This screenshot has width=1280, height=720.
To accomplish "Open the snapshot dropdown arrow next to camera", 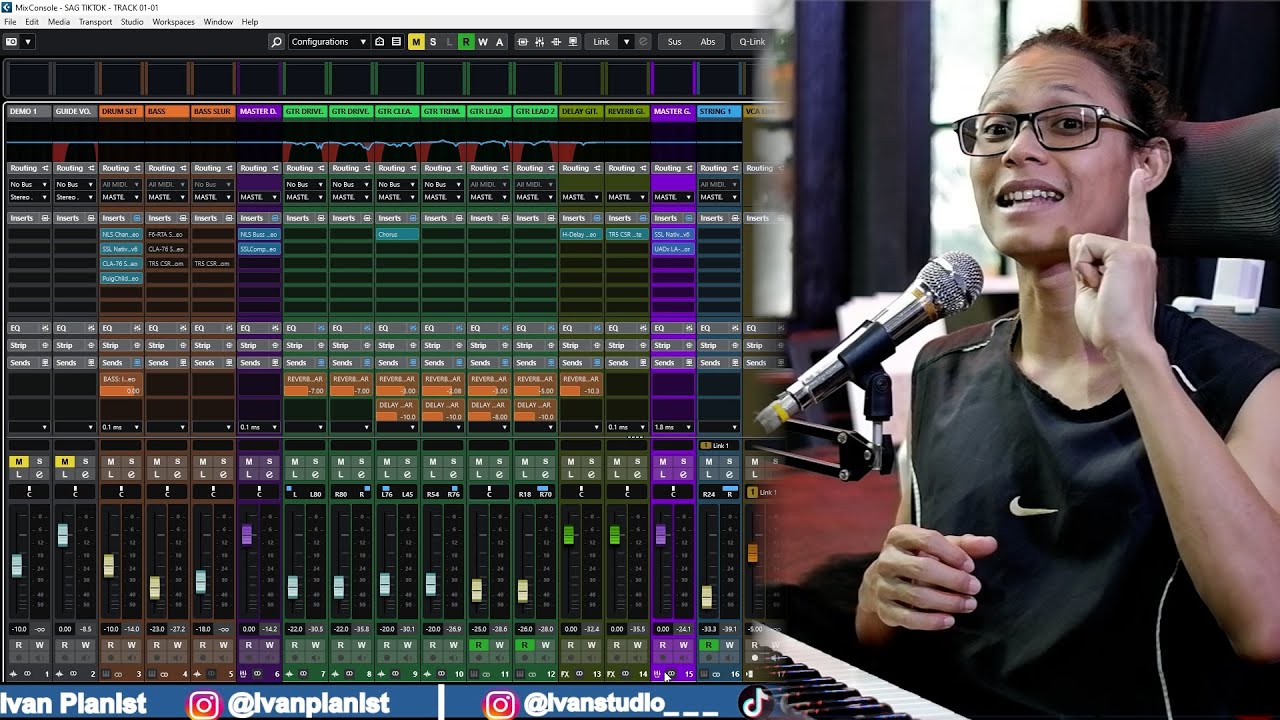I will tap(27, 42).
